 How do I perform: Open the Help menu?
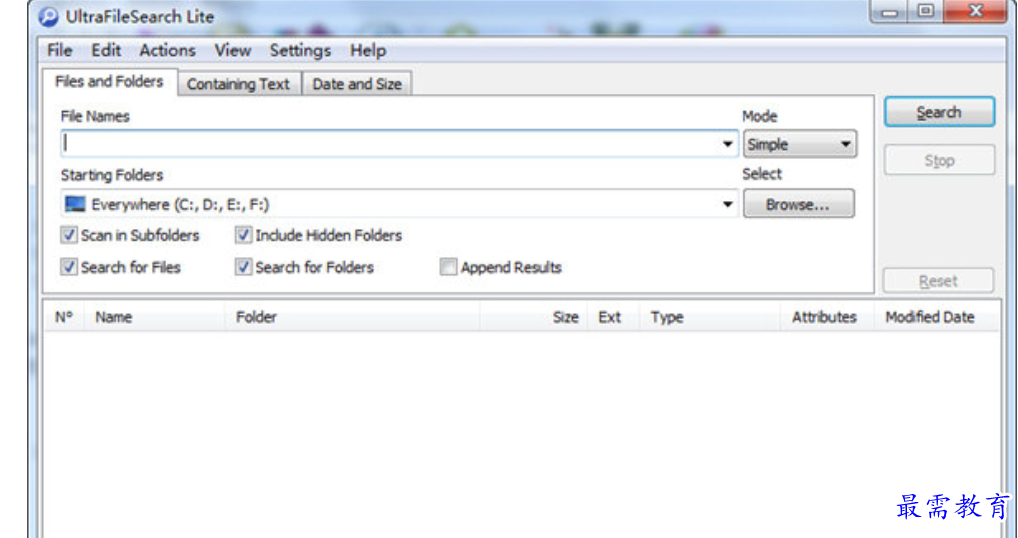368,51
